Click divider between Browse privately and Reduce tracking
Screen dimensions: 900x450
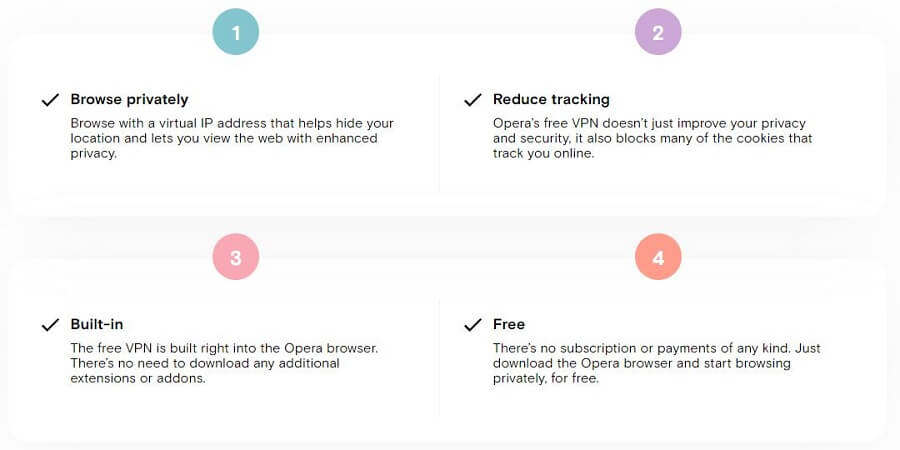point(439,135)
